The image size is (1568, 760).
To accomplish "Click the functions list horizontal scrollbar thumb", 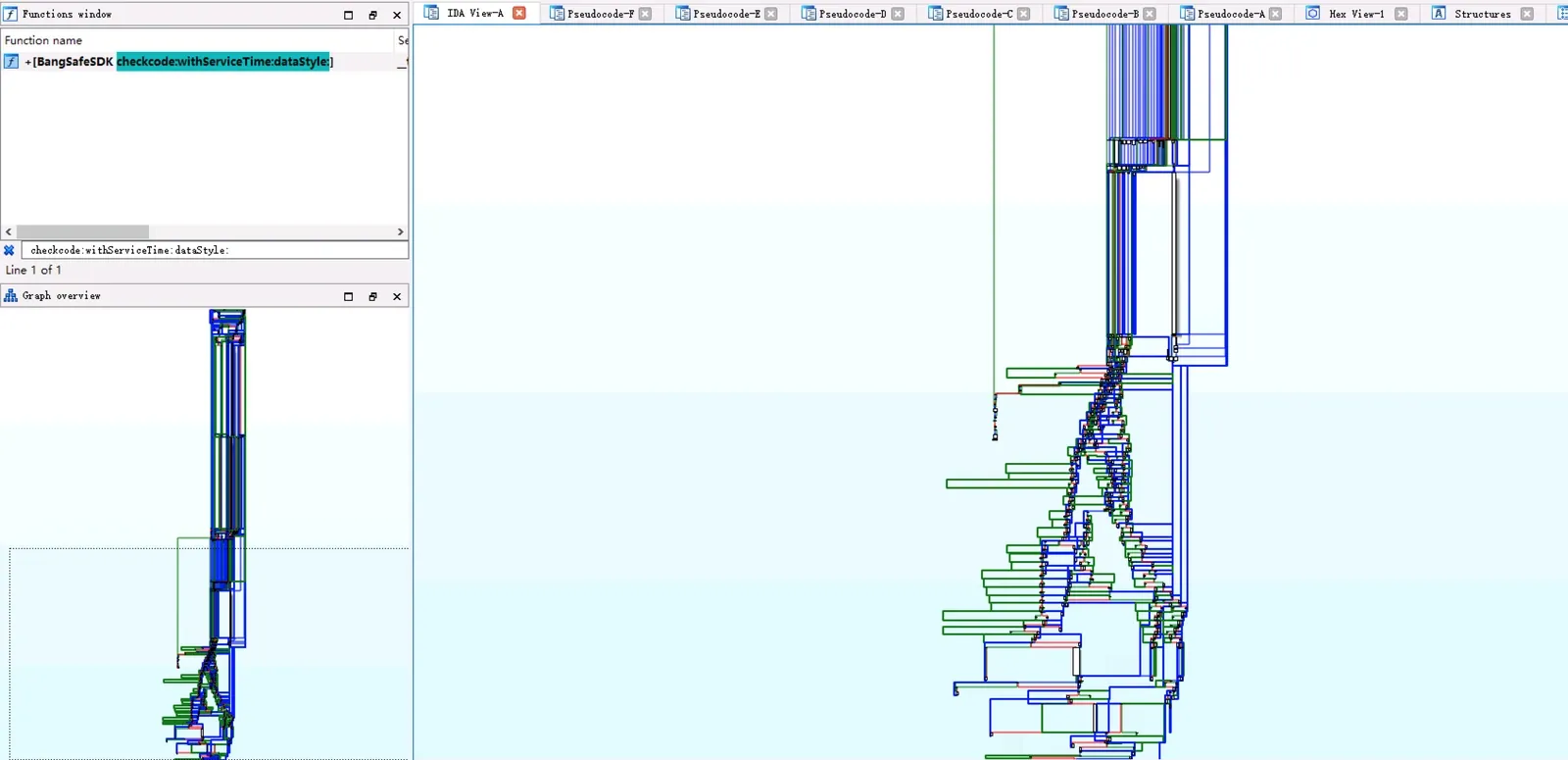I will (x=82, y=232).
